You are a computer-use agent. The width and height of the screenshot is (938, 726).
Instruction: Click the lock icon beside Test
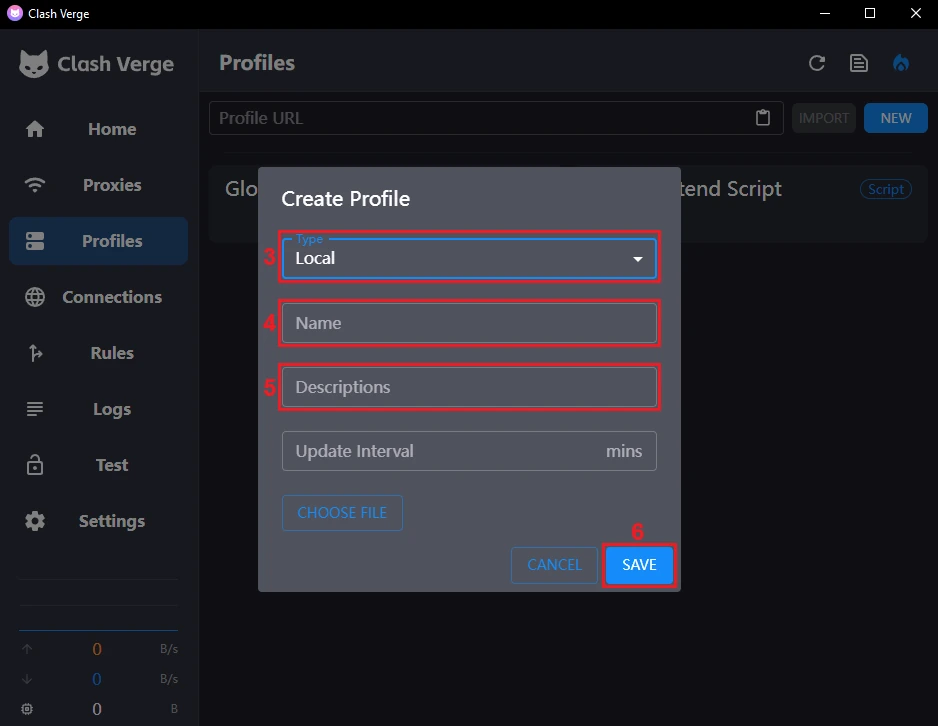pos(35,465)
